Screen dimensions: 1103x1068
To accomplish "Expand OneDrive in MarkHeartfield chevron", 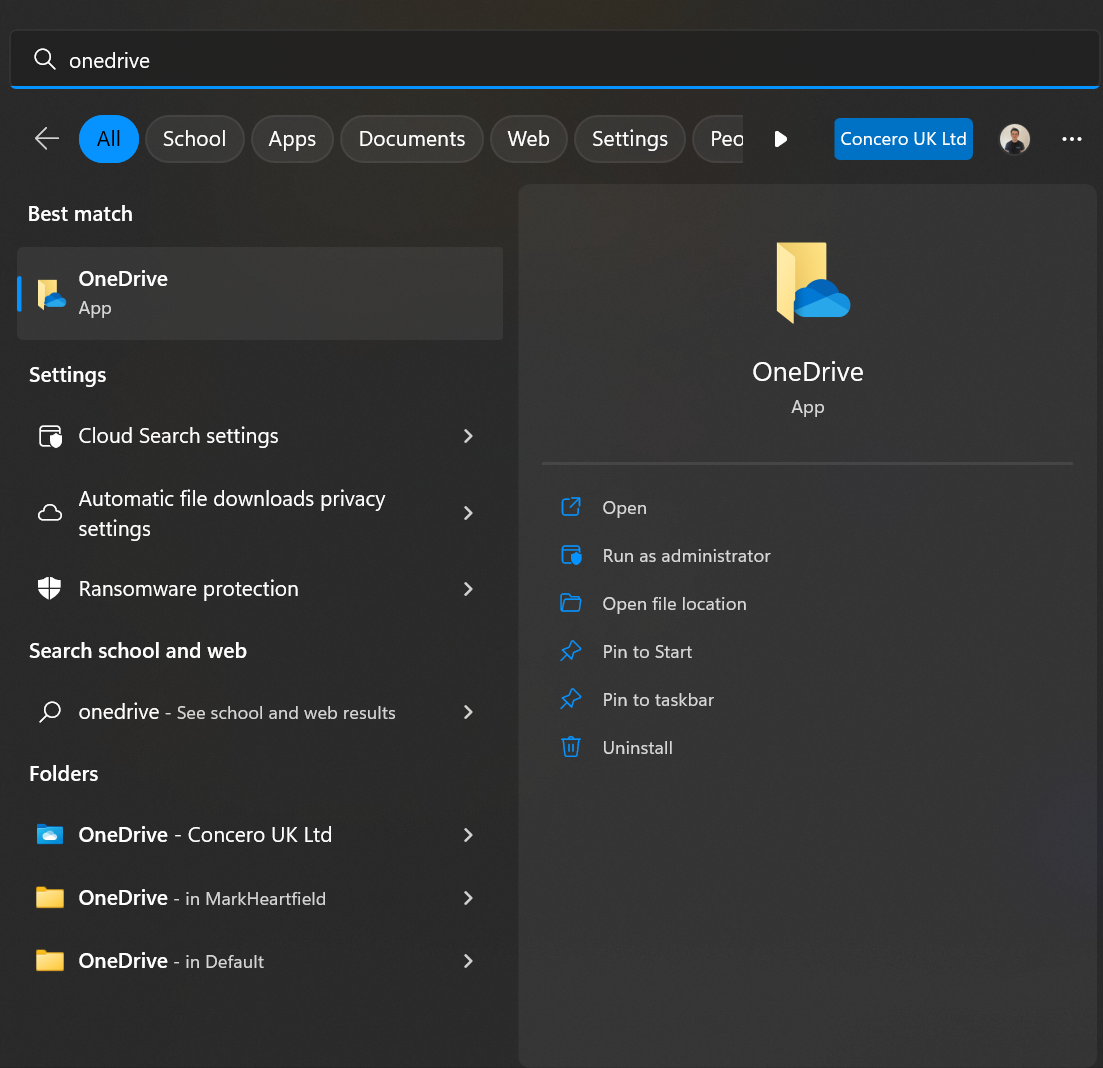I will pyautogui.click(x=468, y=898).
